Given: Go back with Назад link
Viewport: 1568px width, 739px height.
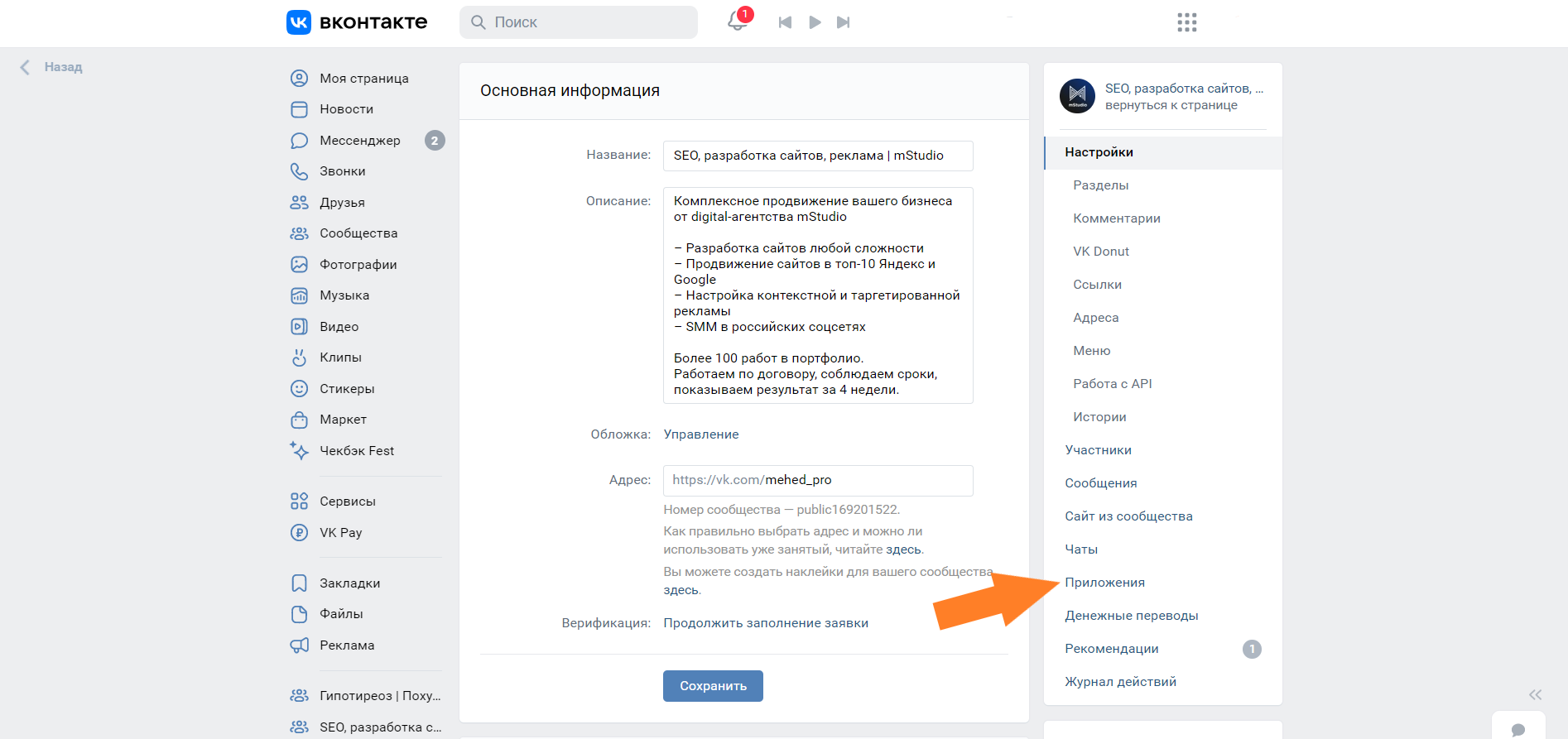Looking at the screenshot, I should 51,67.
